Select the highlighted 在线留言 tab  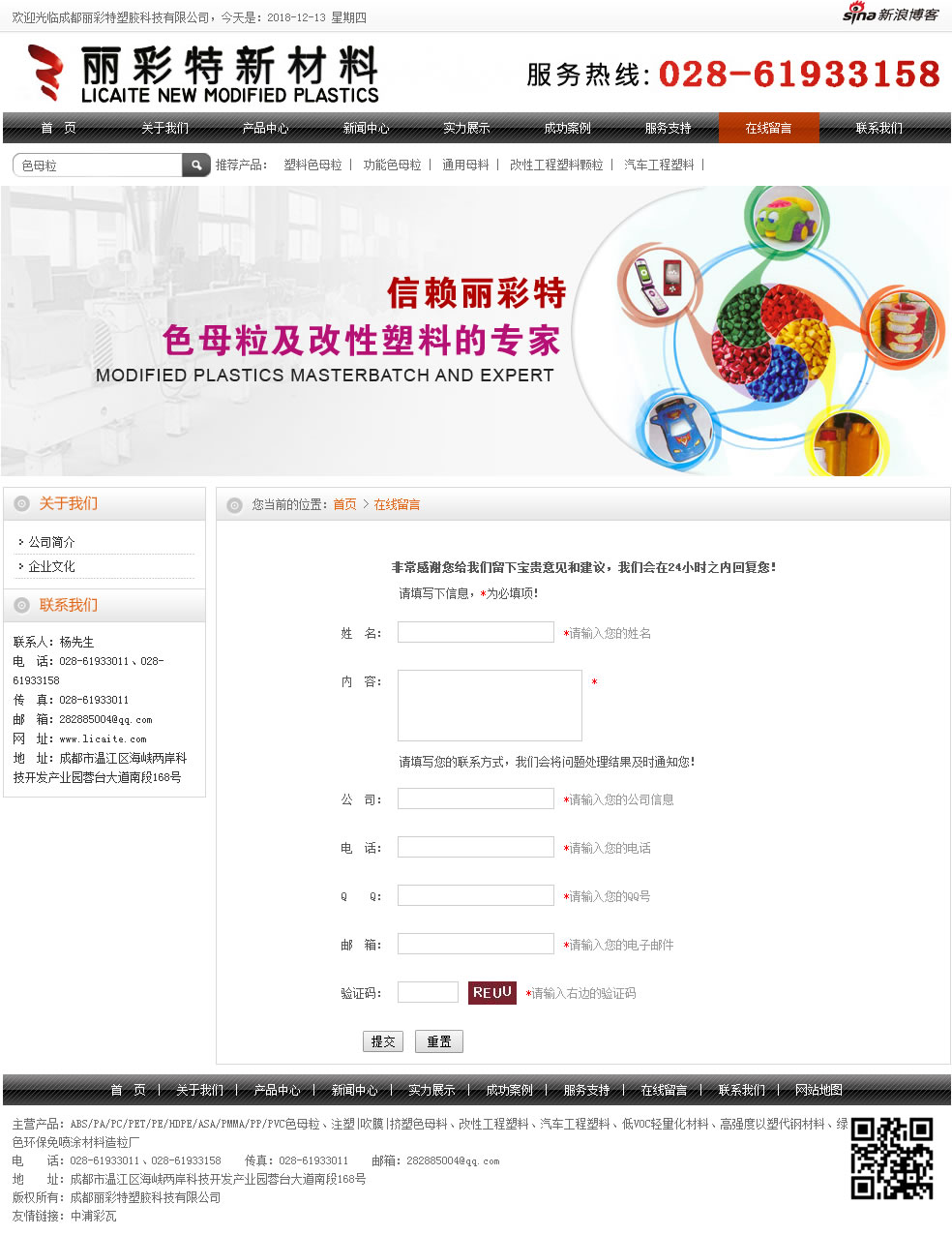[768, 127]
